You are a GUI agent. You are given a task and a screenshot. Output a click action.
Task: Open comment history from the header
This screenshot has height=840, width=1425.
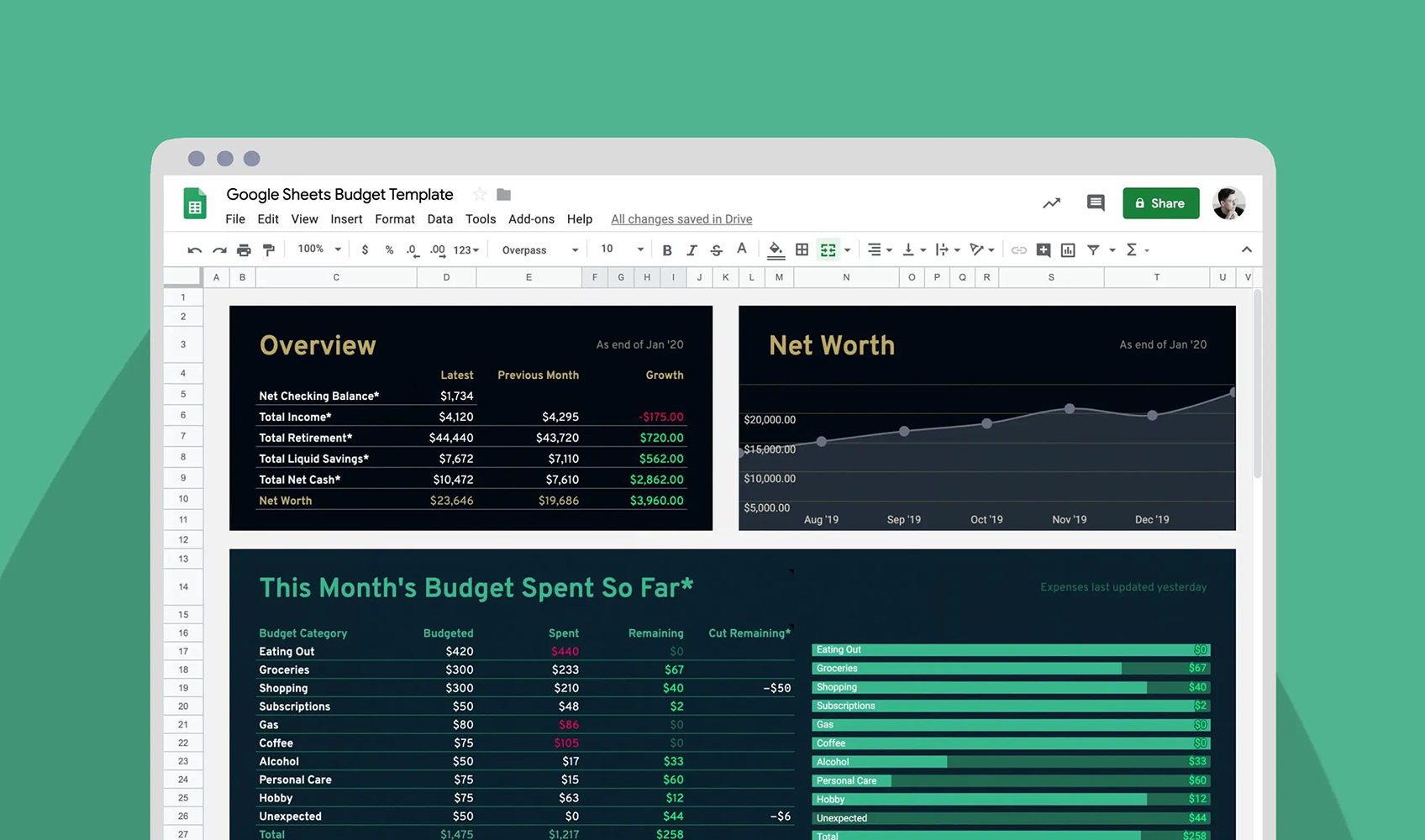(1095, 203)
